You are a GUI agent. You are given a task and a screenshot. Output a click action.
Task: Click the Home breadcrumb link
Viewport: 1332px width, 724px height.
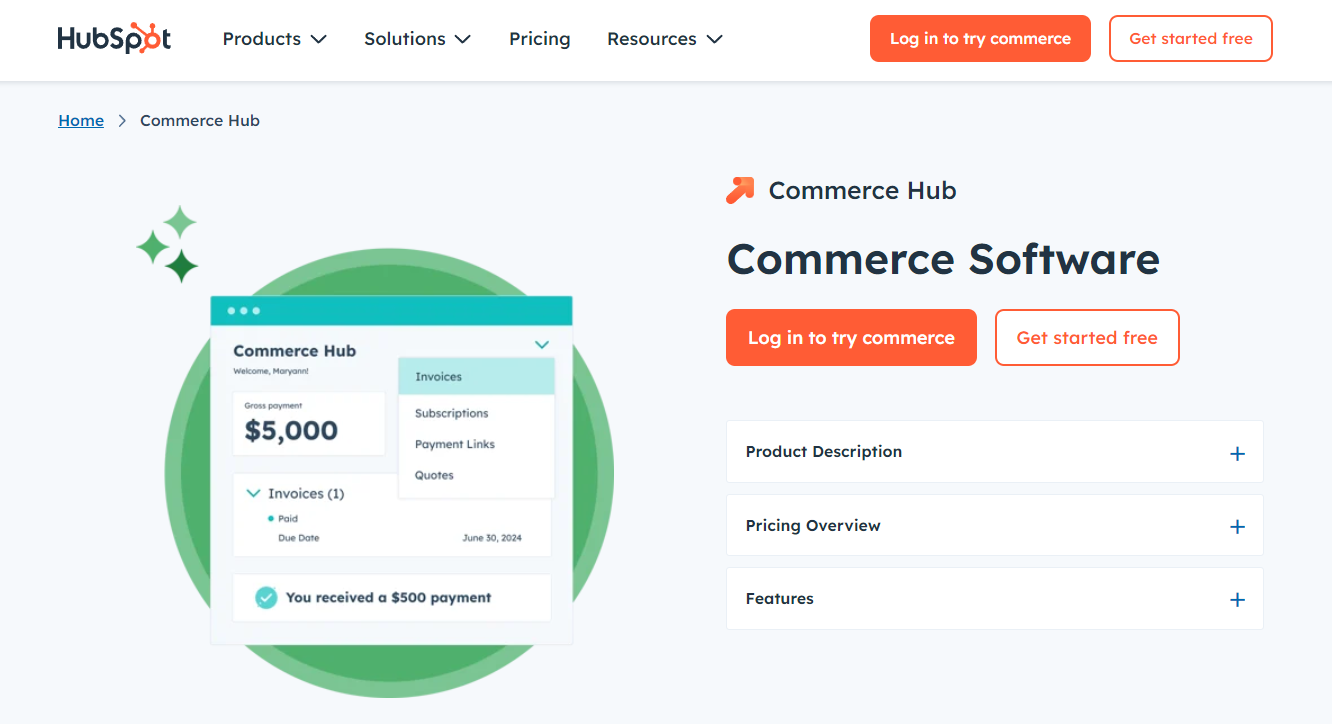click(x=81, y=120)
